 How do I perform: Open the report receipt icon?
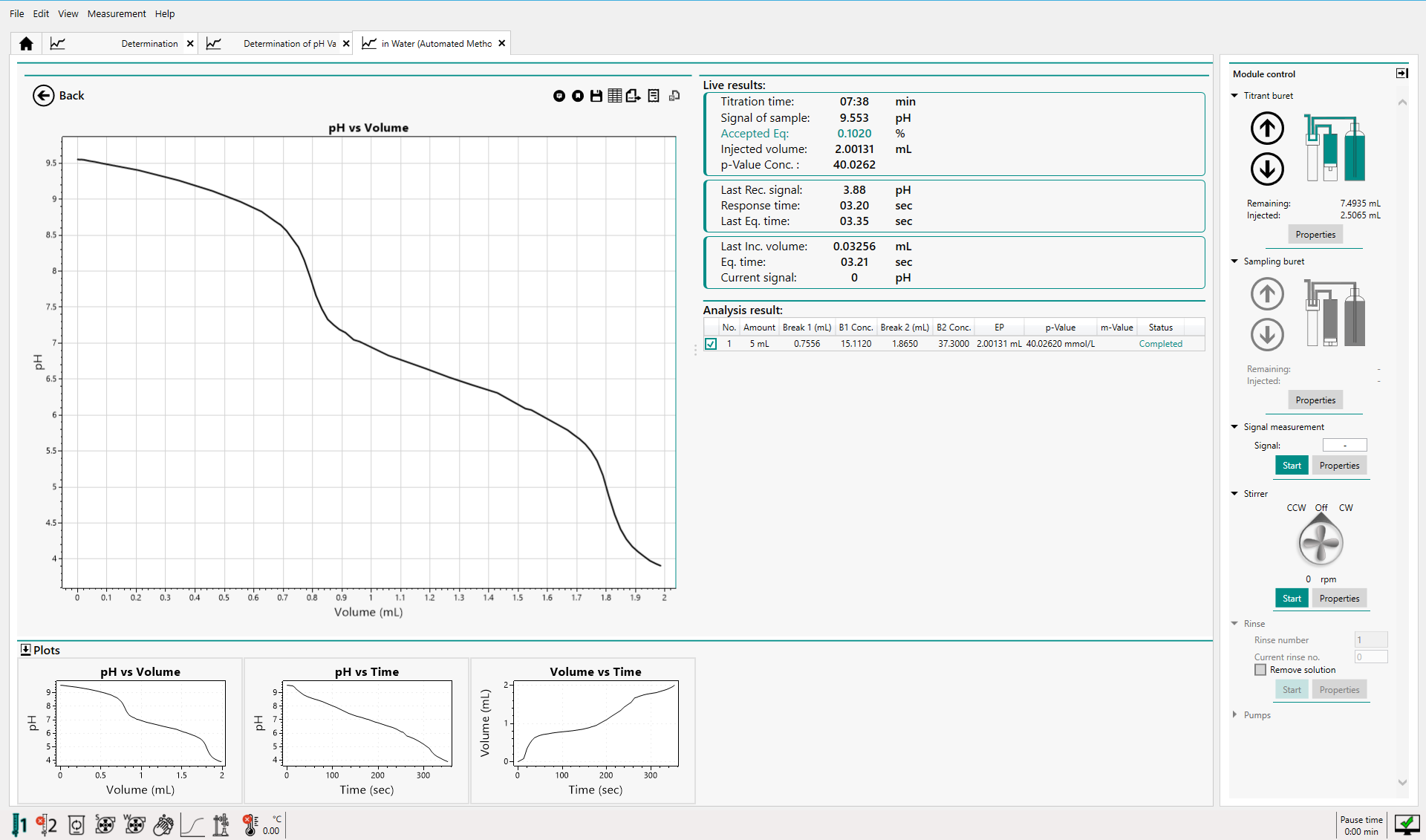point(654,96)
